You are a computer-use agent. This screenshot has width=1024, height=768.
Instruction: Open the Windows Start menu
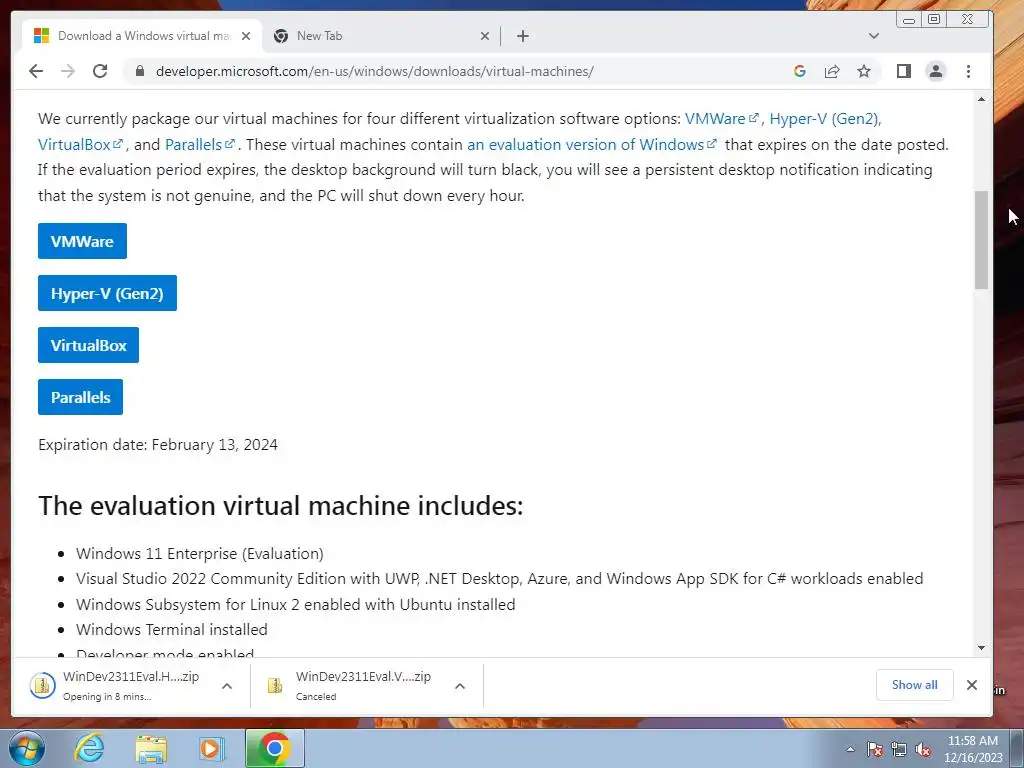click(26, 748)
